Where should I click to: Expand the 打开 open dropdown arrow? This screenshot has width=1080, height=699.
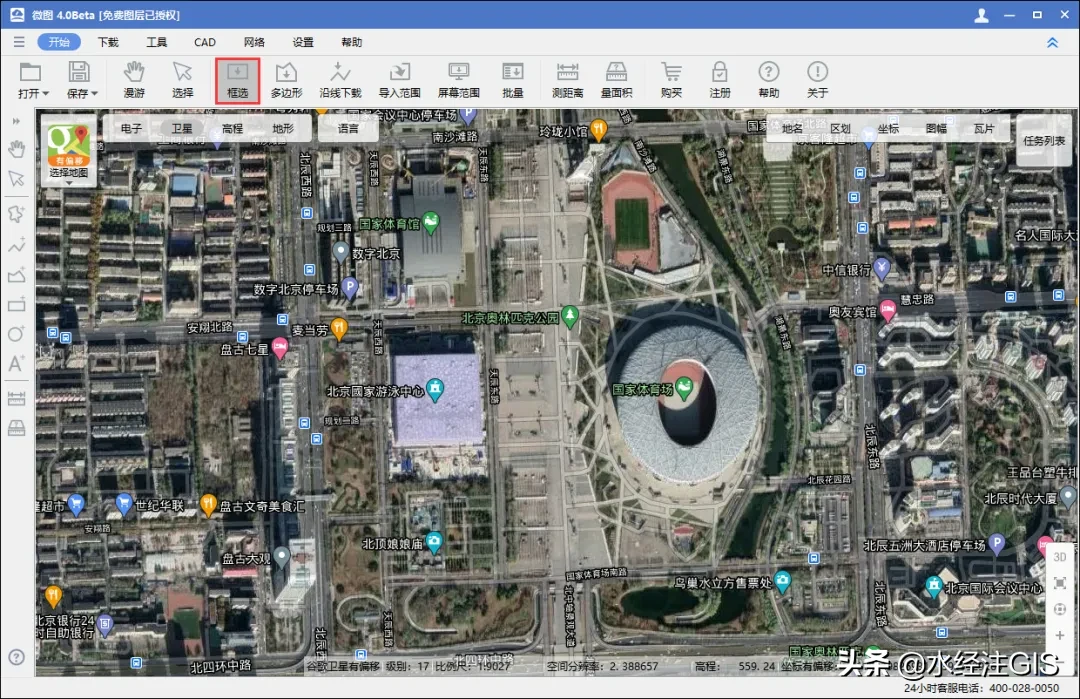tap(45, 94)
